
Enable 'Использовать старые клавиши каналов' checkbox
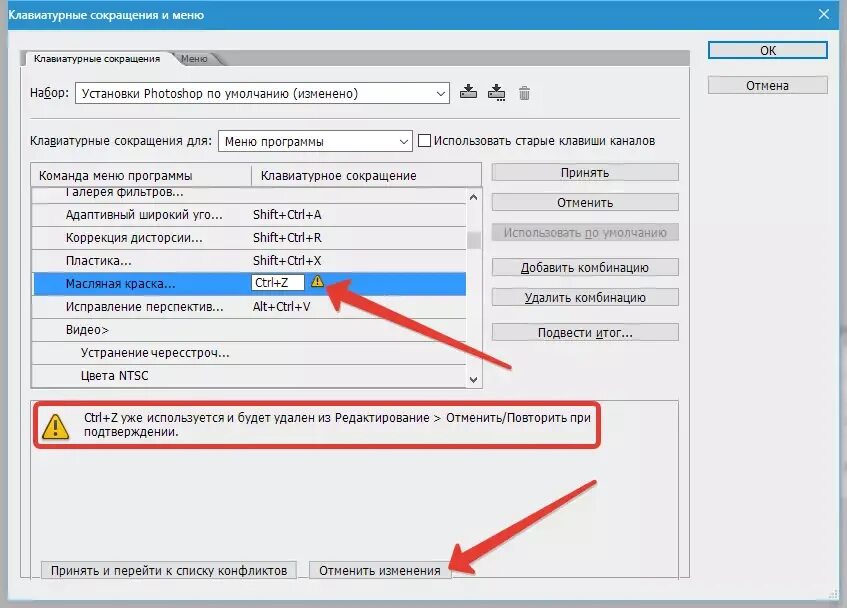pyautogui.click(x=425, y=141)
